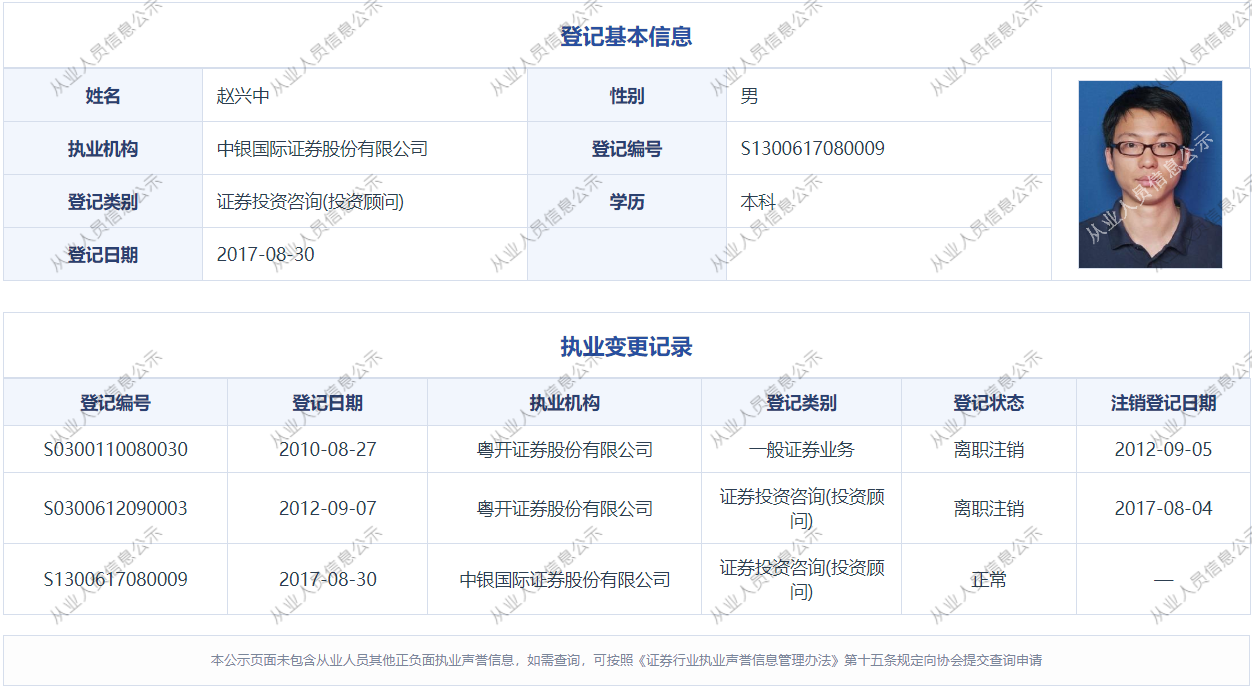Click the 2010-08-27 registration date cell

pos(327,449)
